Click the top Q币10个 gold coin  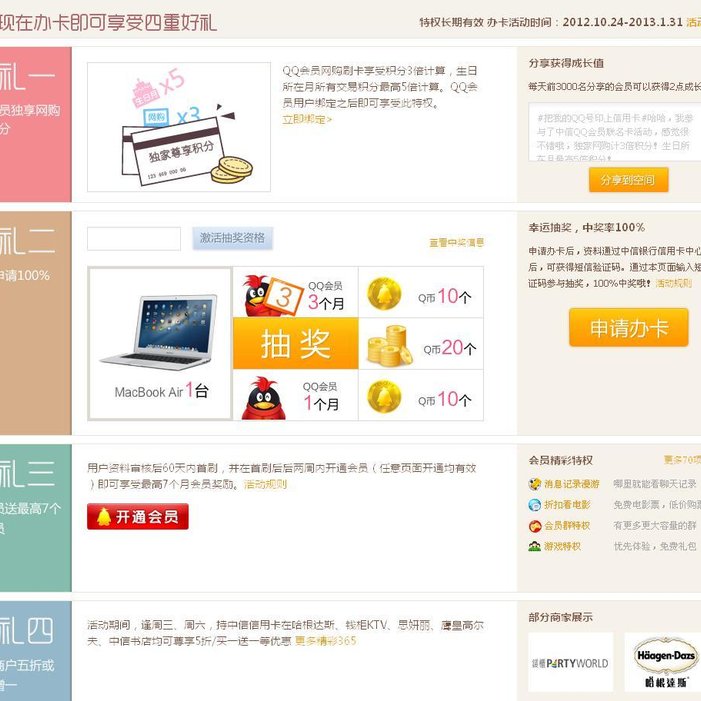(x=384, y=294)
